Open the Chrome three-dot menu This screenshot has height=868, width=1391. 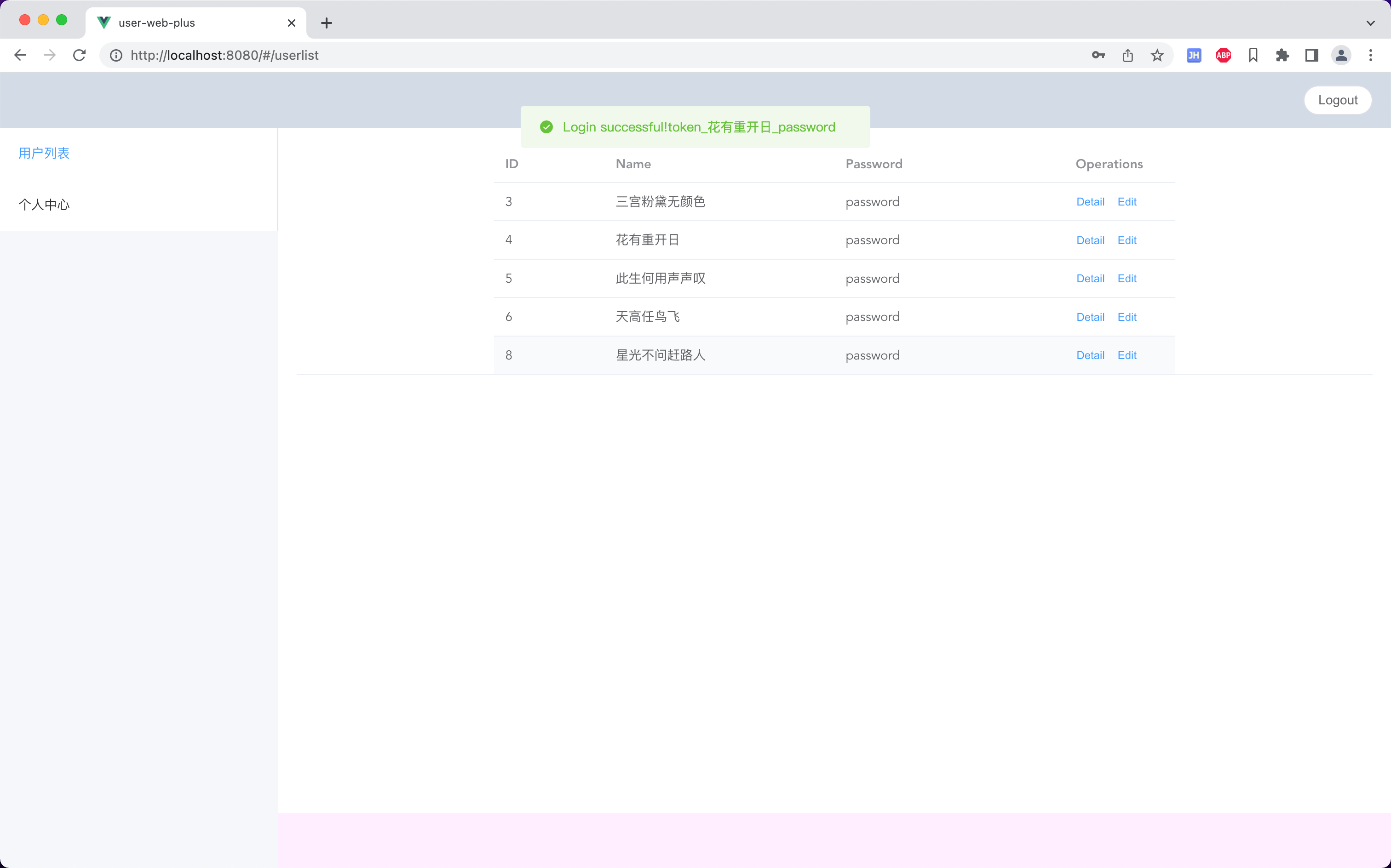(x=1371, y=55)
